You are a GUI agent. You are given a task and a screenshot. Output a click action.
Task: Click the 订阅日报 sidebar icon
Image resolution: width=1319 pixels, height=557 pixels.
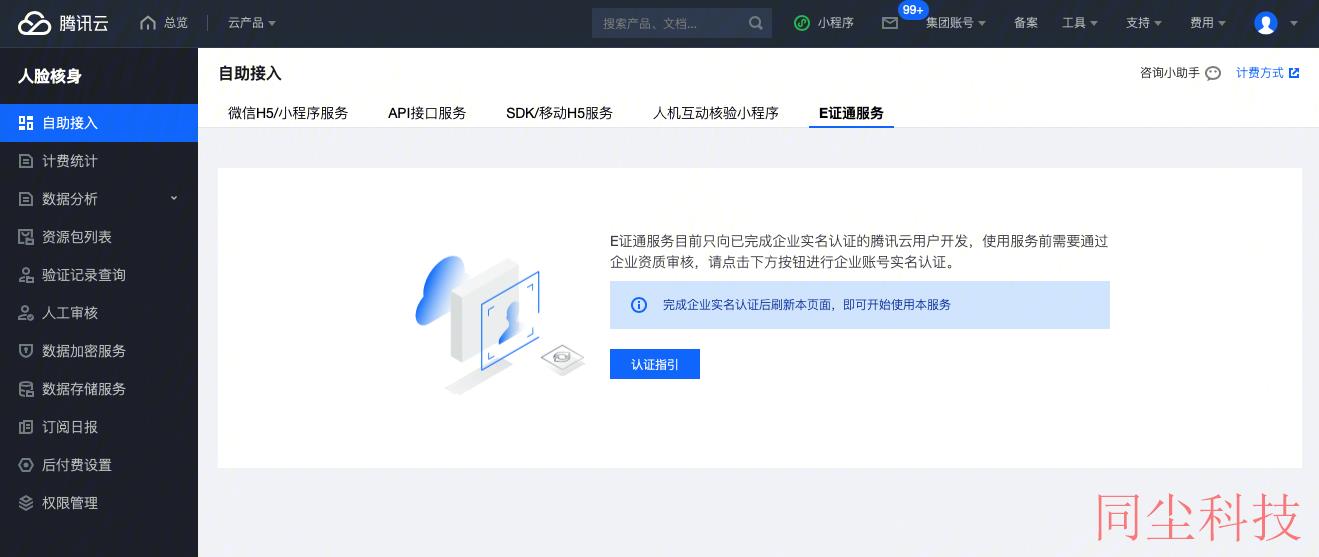pyautogui.click(x=26, y=427)
